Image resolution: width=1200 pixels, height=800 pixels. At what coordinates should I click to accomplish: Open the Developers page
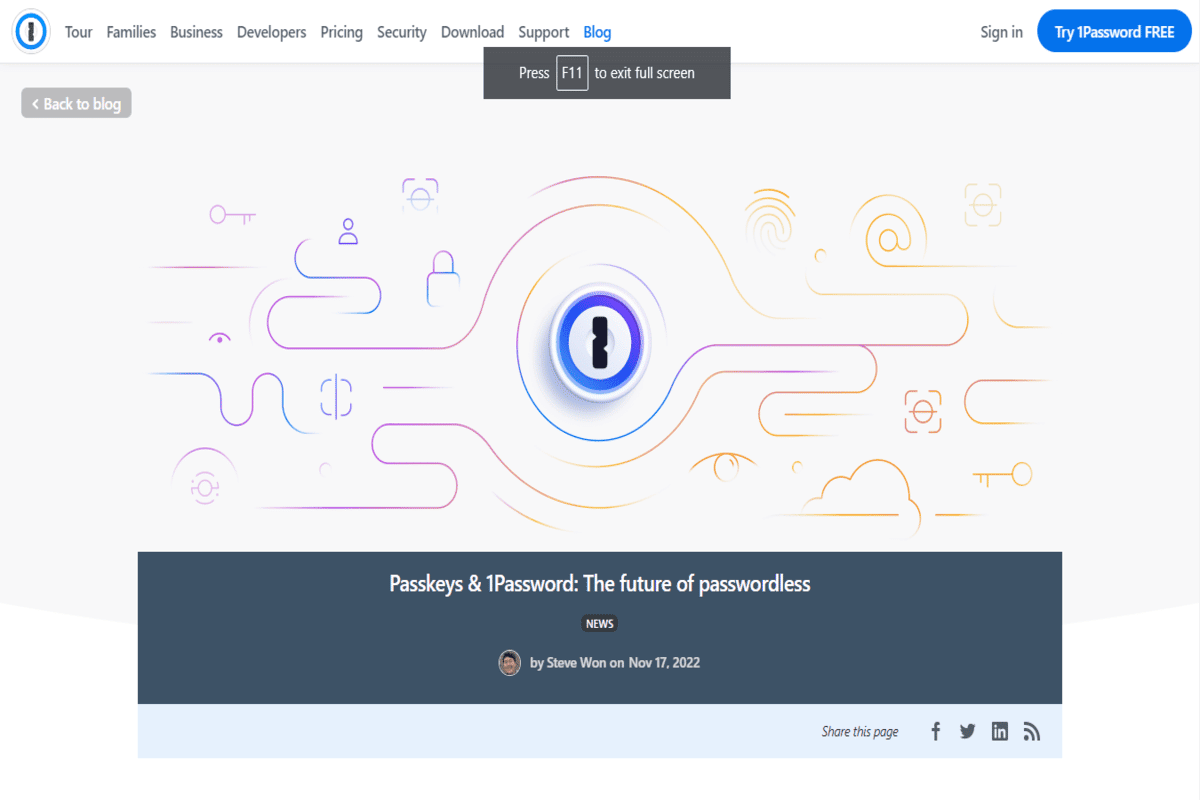click(x=271, y=32)
